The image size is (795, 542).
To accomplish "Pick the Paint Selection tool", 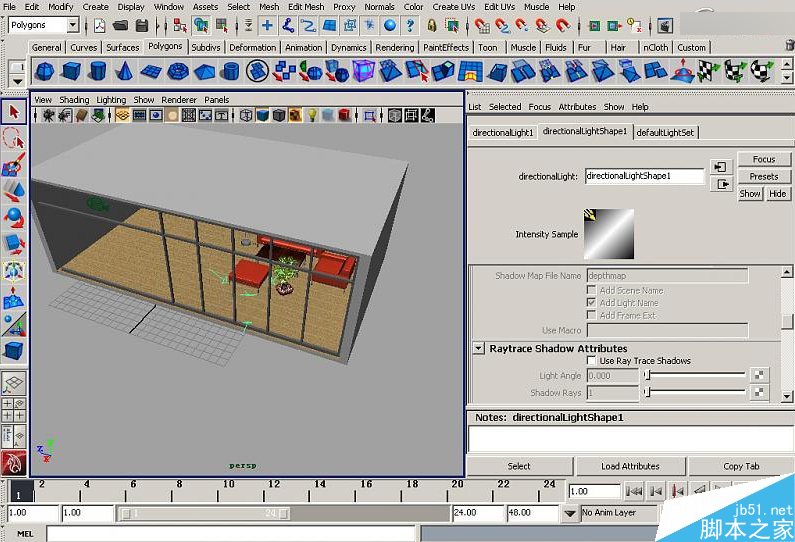I will 13,164.
